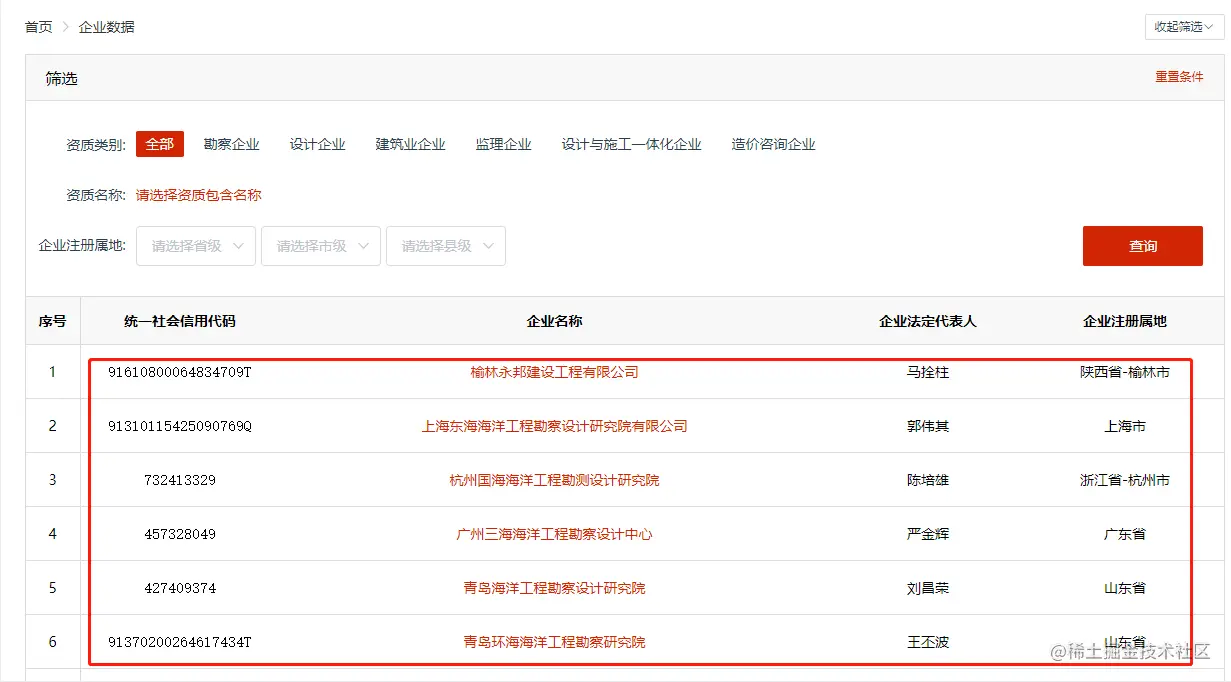The height and width of the screenshot is (682, 1231).
Task: Go to 首页 breadcrumb link
Action: coord(39,27)
